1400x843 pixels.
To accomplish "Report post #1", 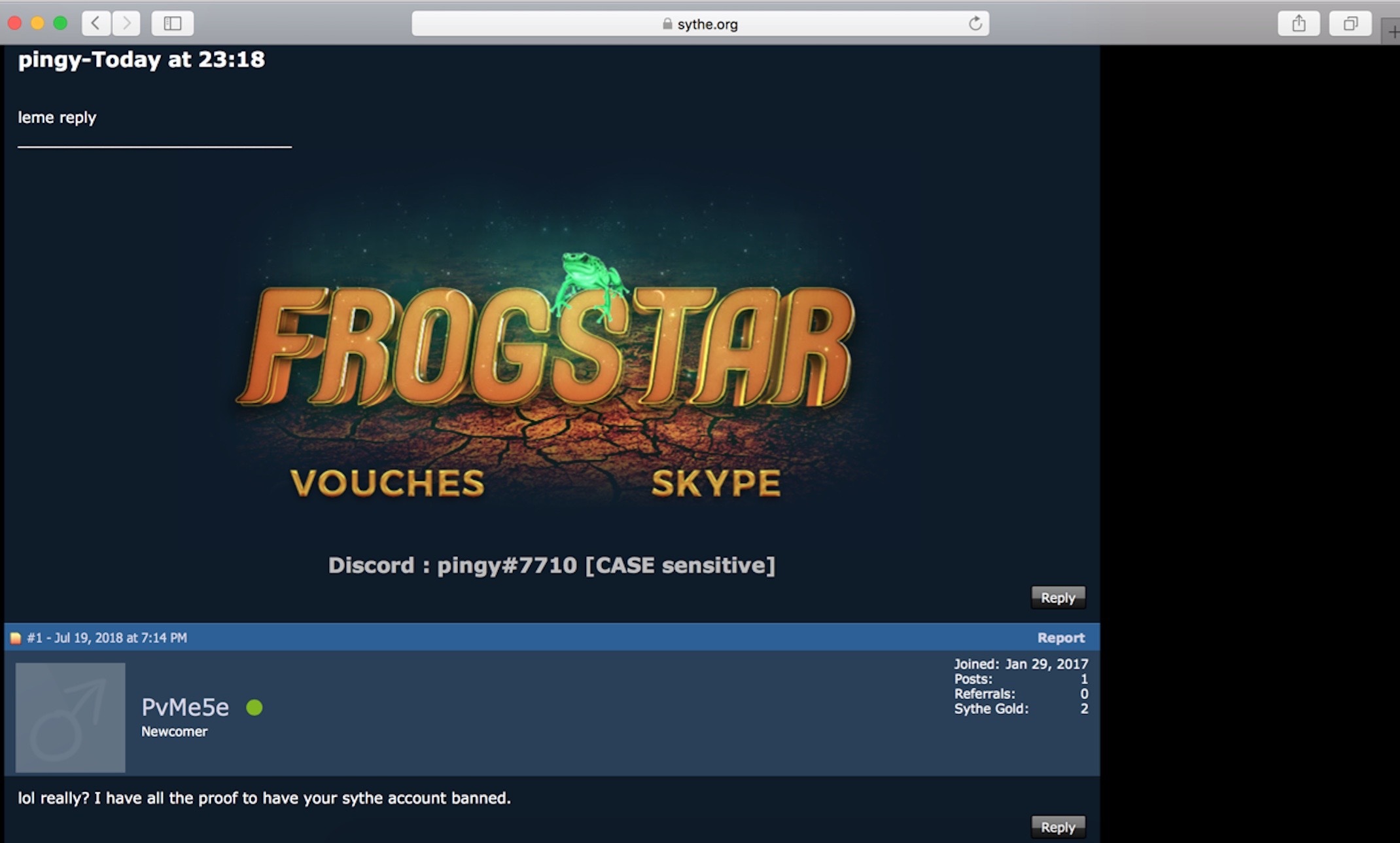I will (x=1060, y=637).
